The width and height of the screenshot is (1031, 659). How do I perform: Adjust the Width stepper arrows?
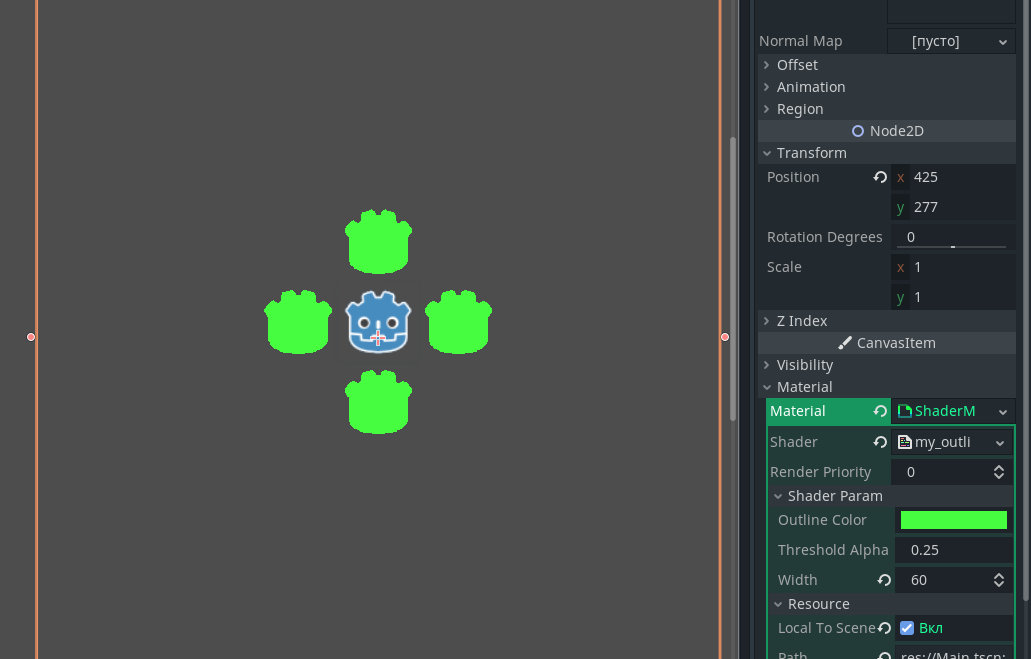[x=999, y=580]
